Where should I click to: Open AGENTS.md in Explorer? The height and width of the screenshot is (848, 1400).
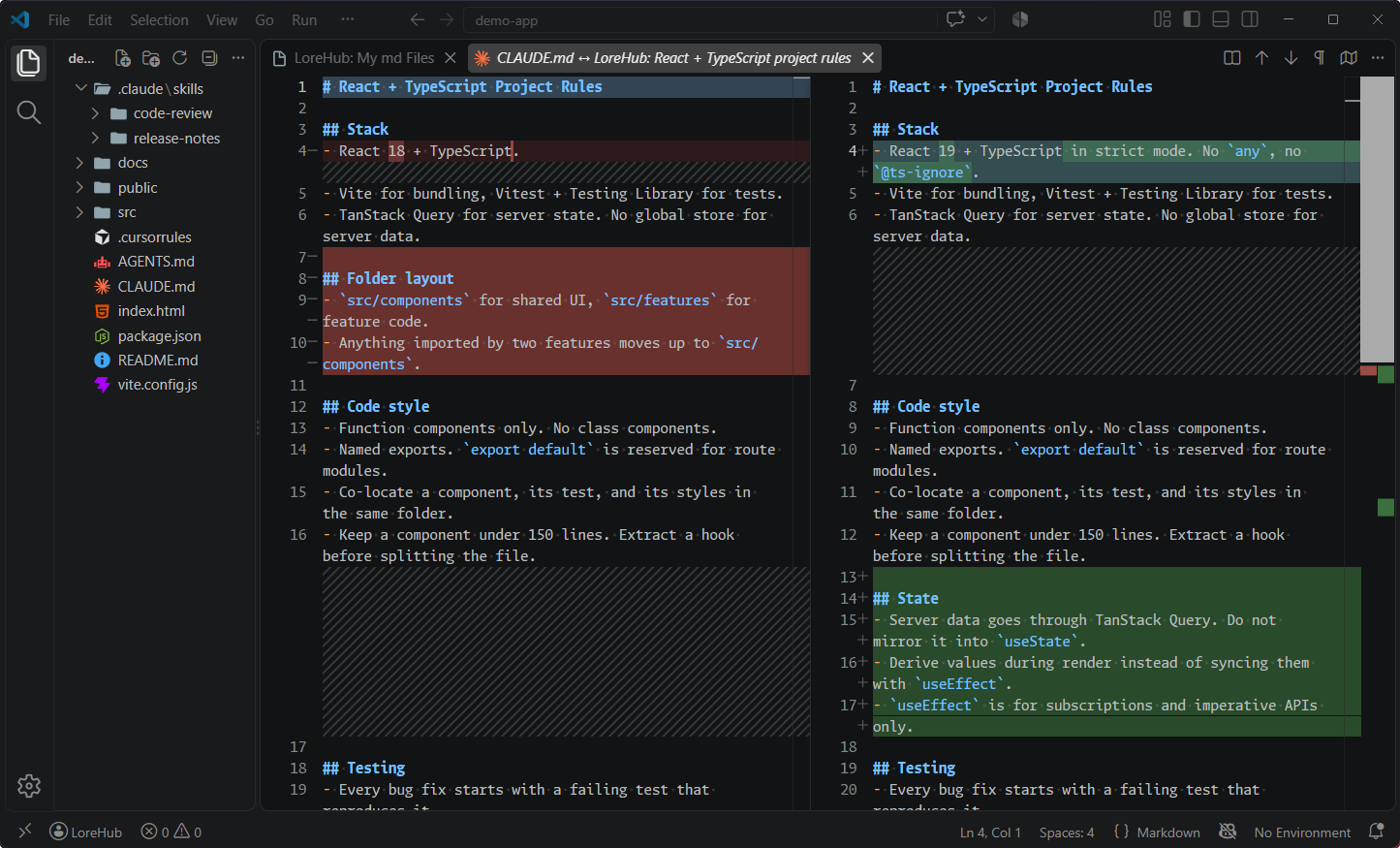(x=155, y=262)
